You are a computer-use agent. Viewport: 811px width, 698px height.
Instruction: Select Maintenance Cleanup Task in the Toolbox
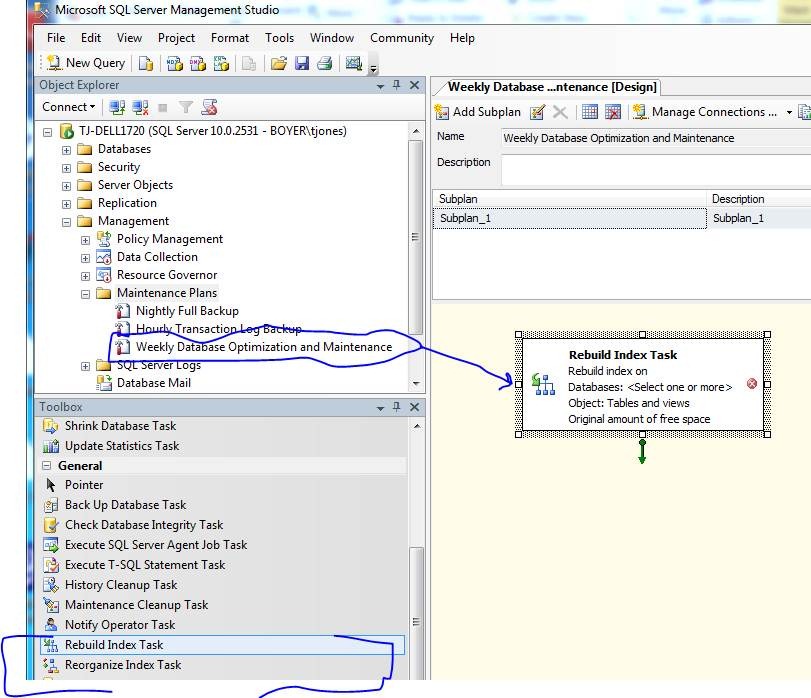(x=136, y=605)
